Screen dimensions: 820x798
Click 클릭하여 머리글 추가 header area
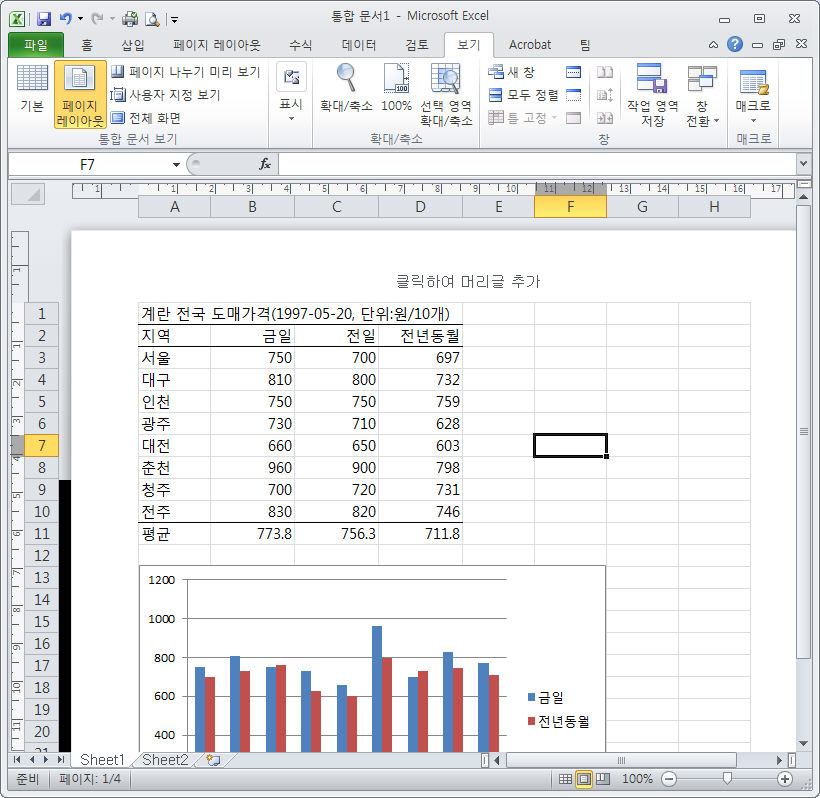coord(468,281)
